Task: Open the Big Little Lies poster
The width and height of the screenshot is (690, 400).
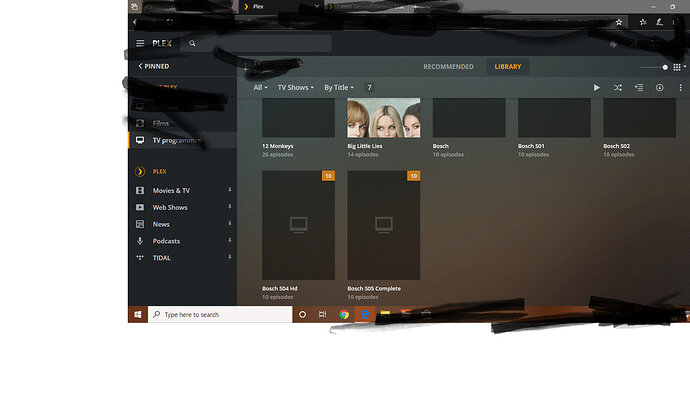Action: click(x=384, y=117)
